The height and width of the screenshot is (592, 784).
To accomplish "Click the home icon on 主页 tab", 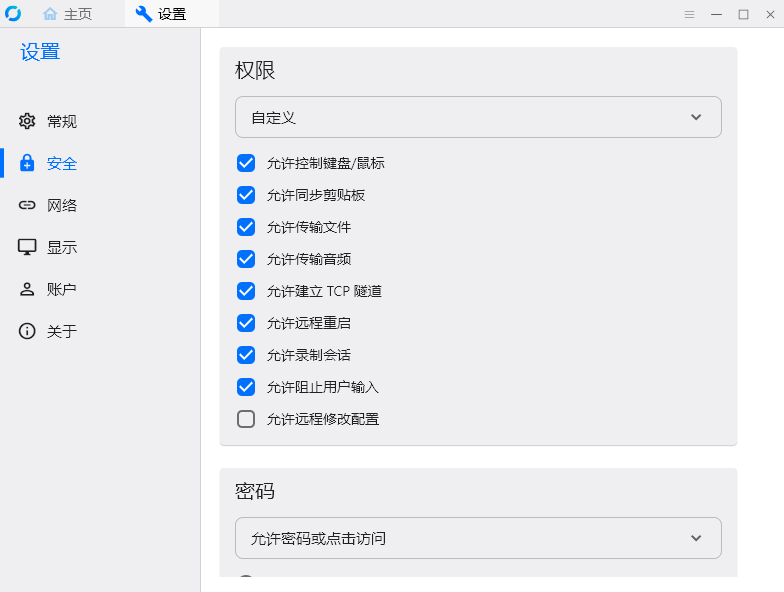I will (50, 14).
